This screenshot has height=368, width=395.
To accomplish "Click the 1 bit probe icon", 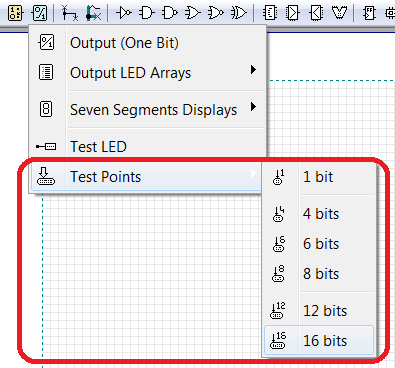I will tap(278, 177).
